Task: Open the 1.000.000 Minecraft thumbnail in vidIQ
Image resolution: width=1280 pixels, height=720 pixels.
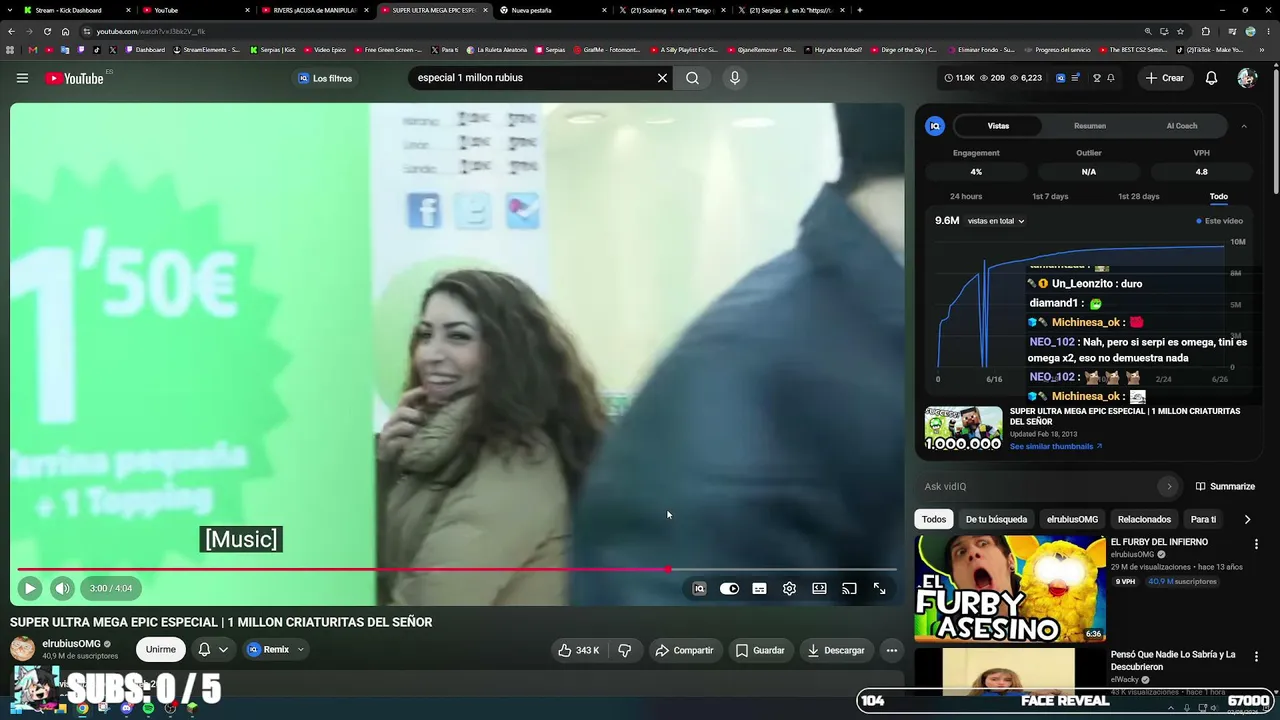Action: [963, 428]
